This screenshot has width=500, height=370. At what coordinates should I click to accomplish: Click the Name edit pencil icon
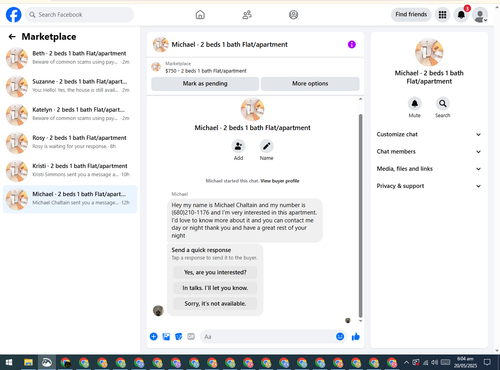266,146
